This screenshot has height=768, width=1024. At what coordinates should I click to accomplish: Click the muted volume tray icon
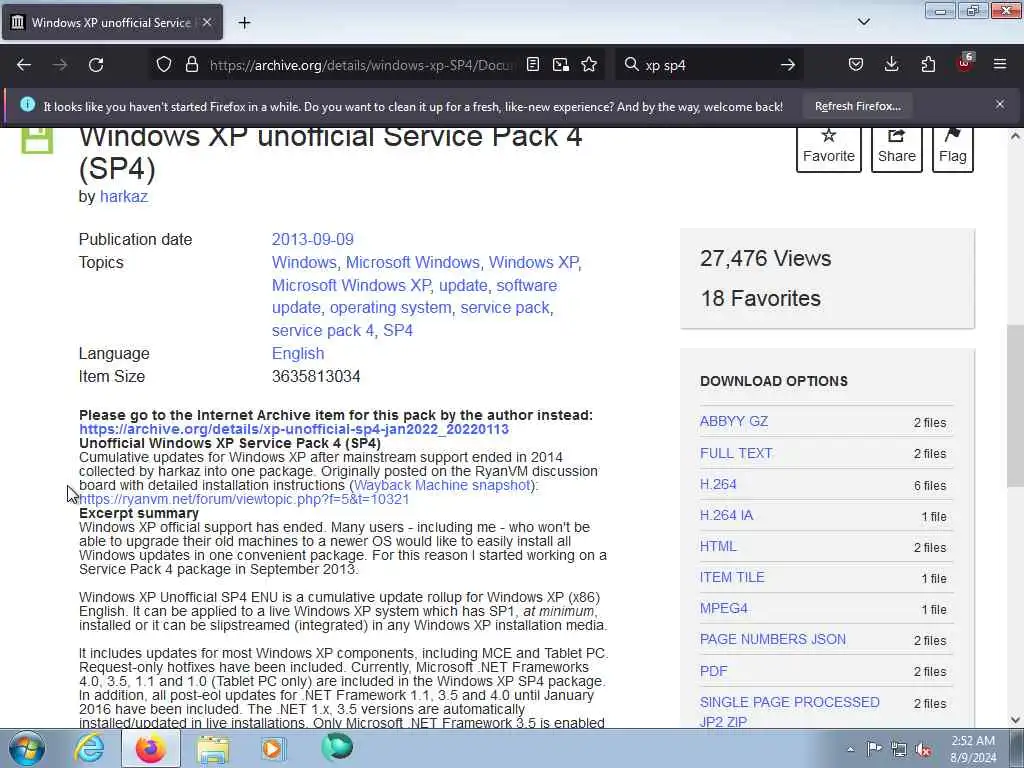(923, 750)
